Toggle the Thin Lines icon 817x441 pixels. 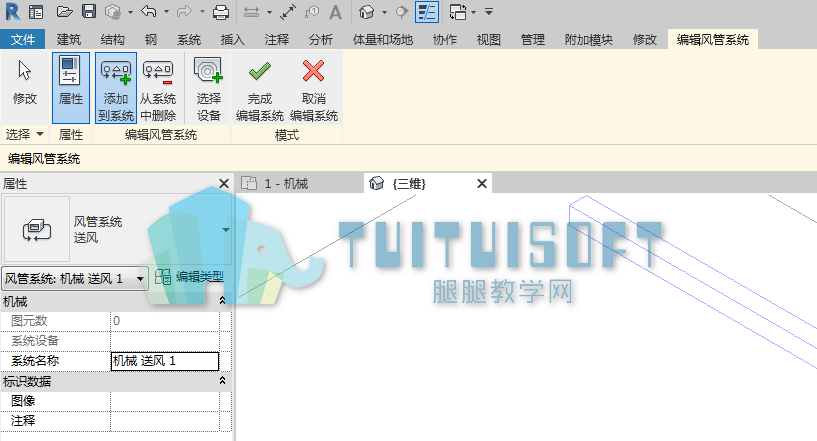pyautogui.click(x=427, y=11)
